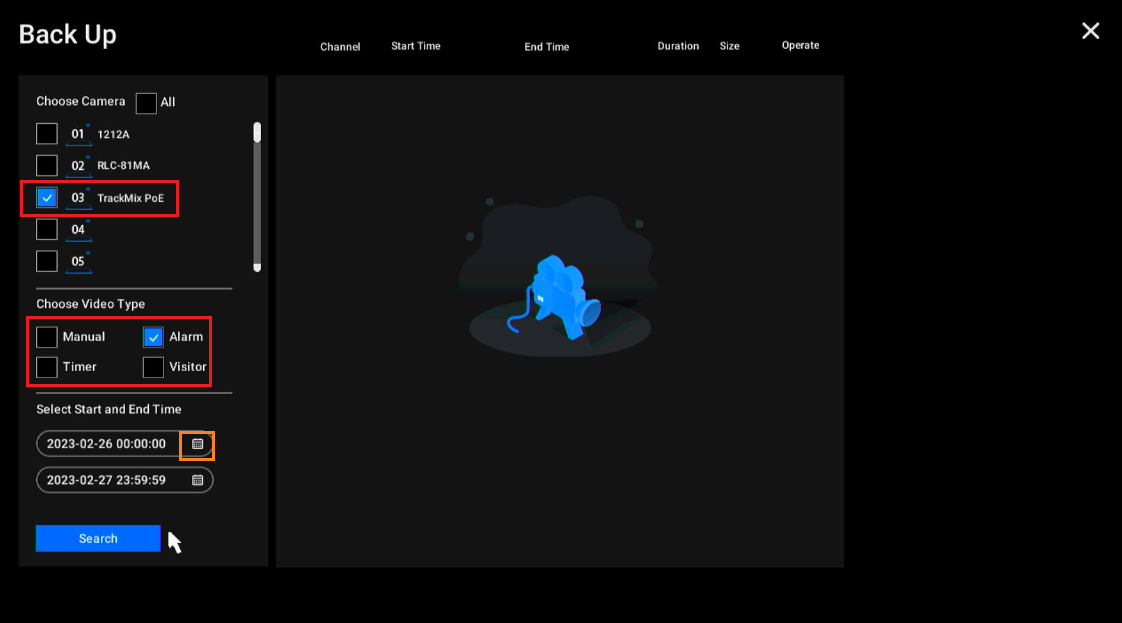
Task: Click the Search button
Action: pos(98,539)
